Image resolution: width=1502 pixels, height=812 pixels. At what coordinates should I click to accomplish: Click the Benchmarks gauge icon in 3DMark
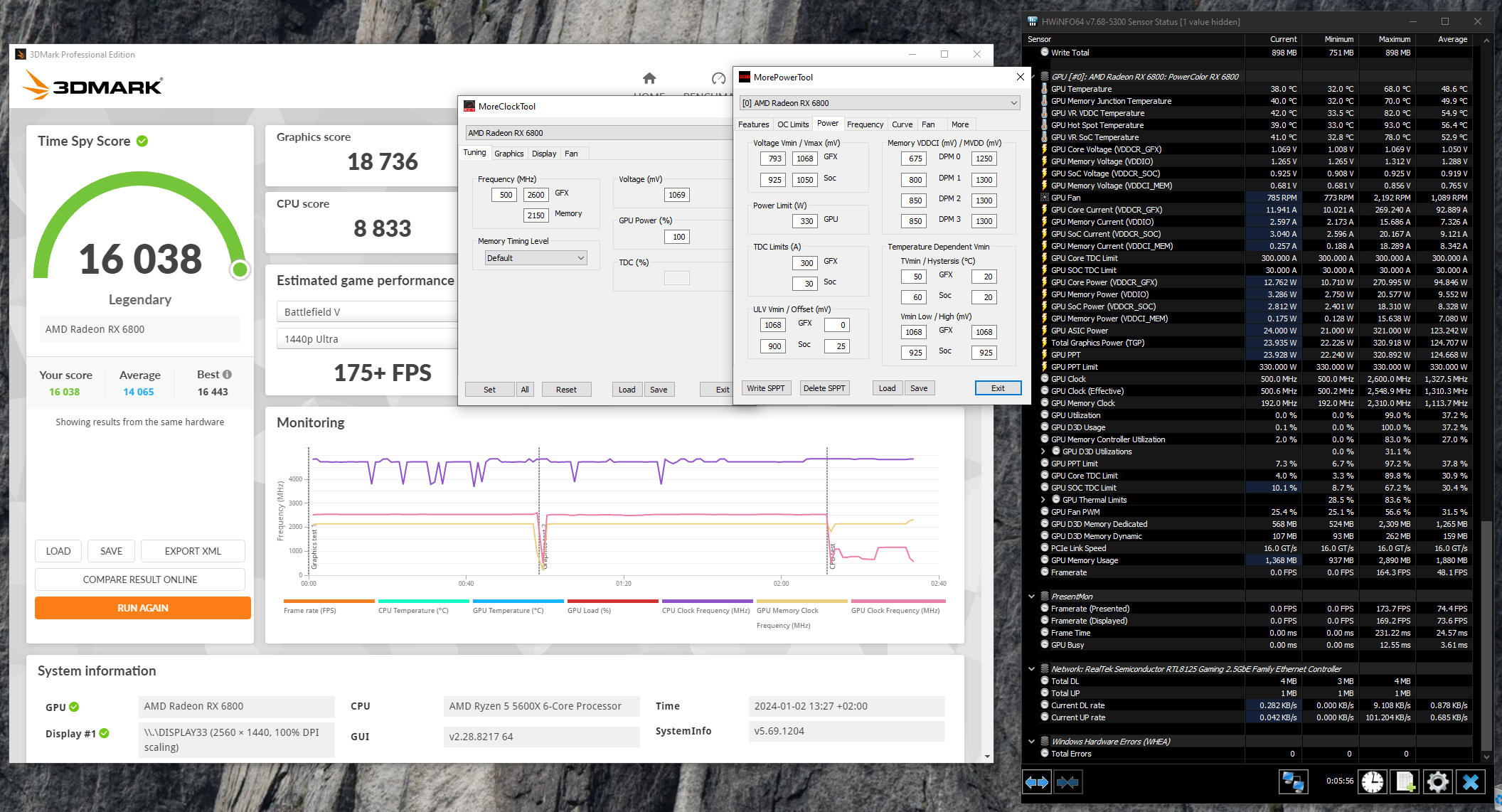point(718,78)
